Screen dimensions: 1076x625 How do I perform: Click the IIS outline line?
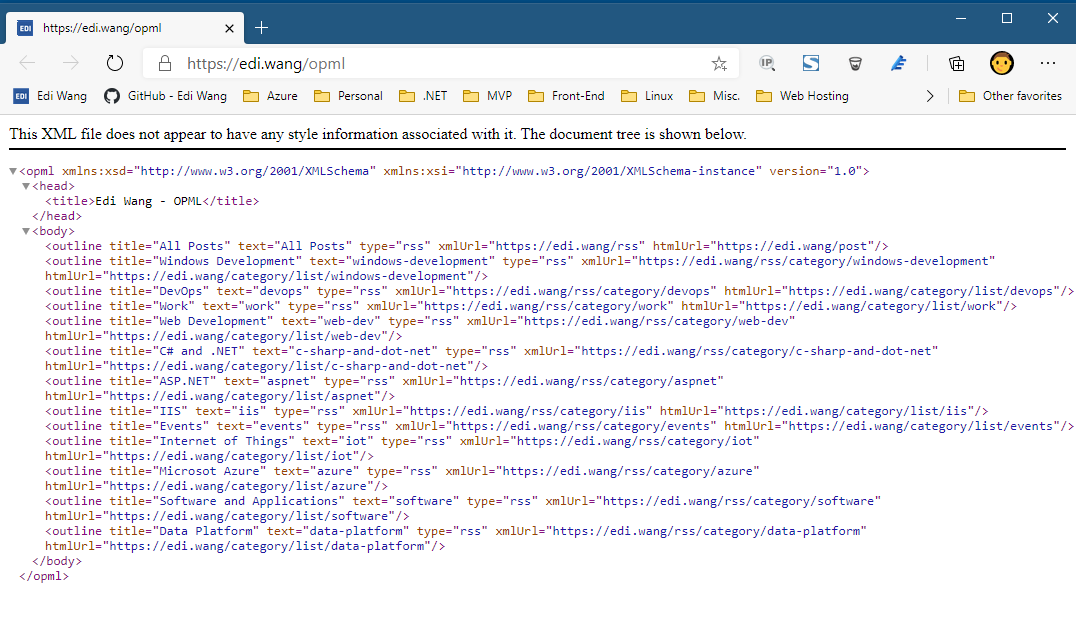516,412
